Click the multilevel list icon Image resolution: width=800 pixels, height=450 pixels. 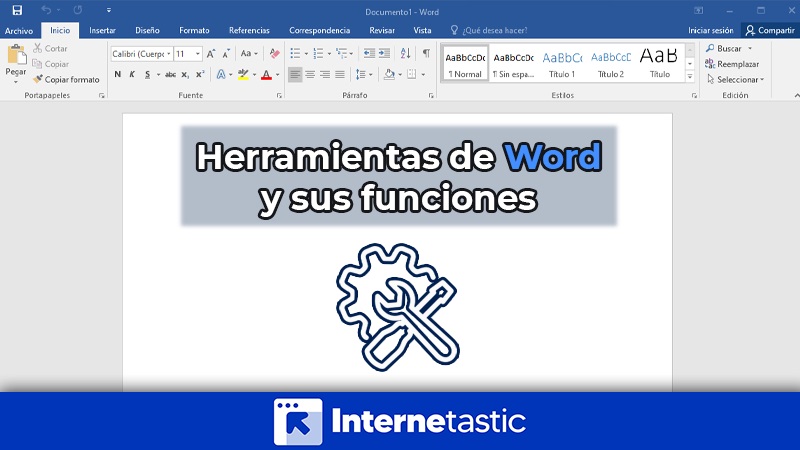pyautogui.click(x=341, y=53)
